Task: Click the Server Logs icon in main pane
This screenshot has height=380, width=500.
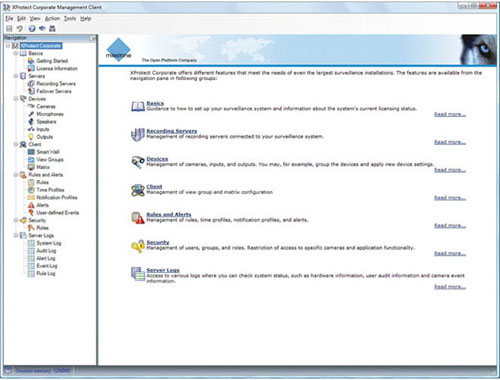Action: (137, 274)
